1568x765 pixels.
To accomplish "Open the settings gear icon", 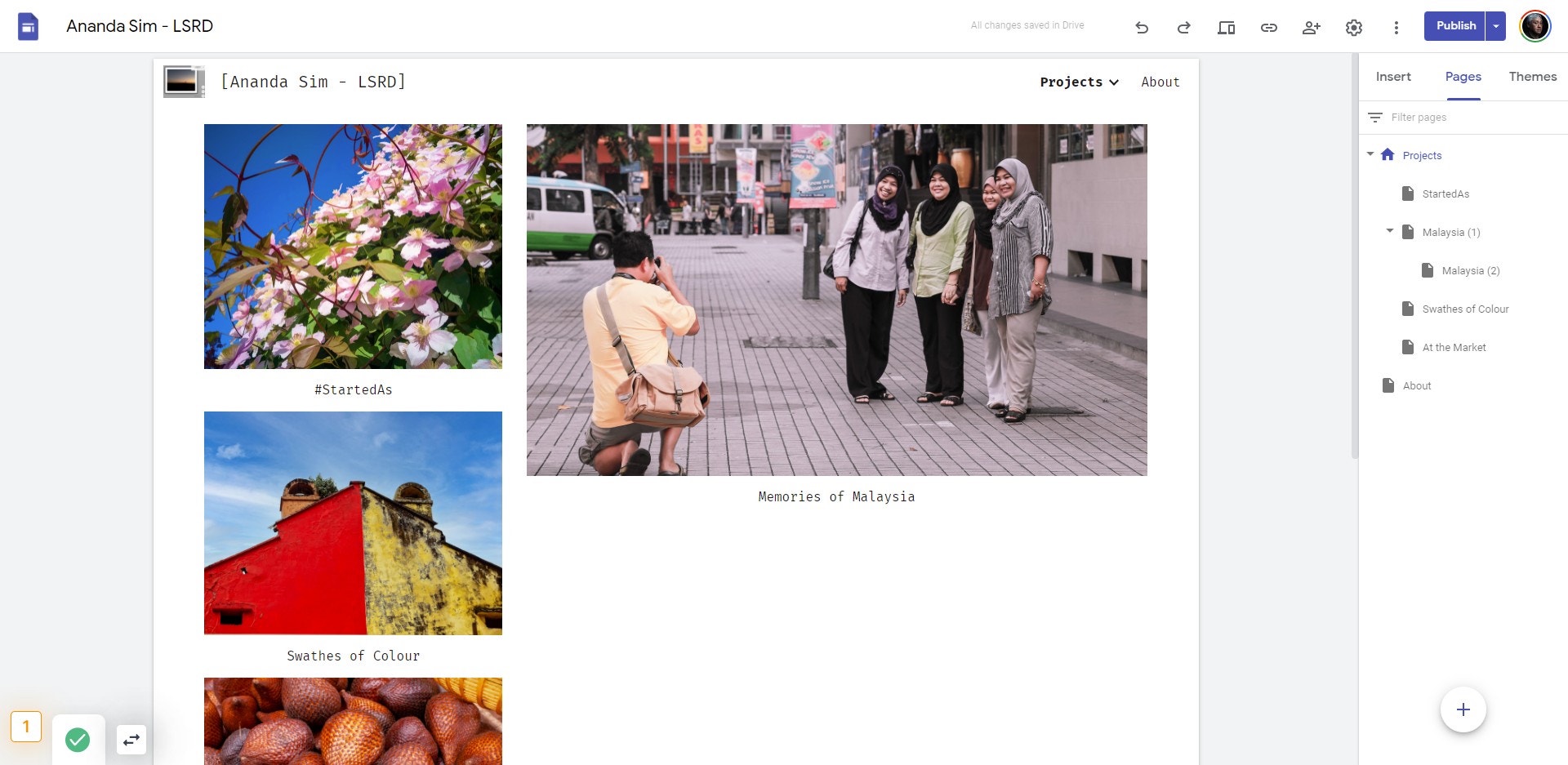I will 1353,28.
